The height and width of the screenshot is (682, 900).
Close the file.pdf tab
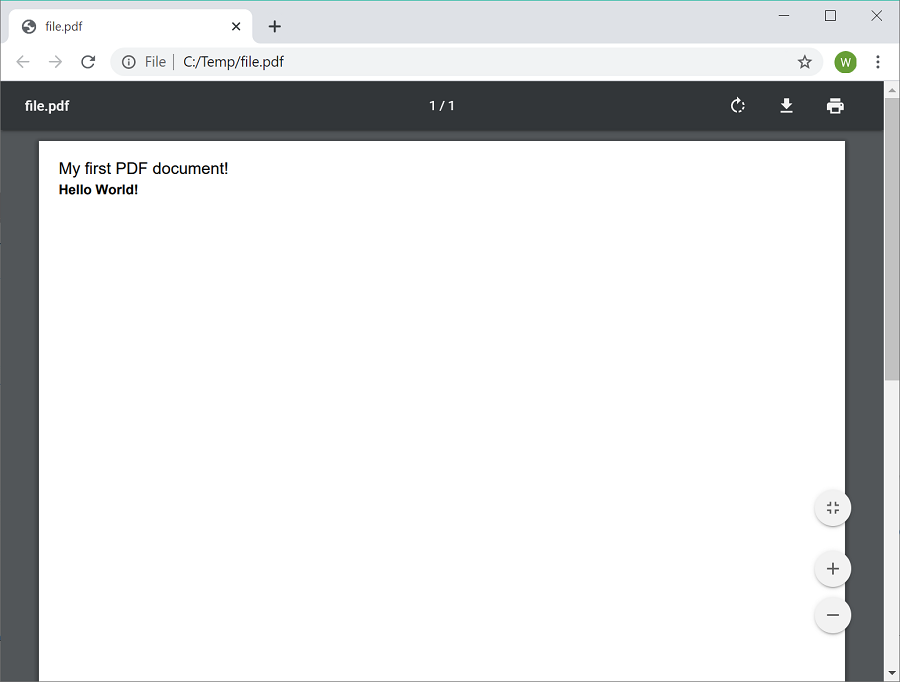pos(236,27)
